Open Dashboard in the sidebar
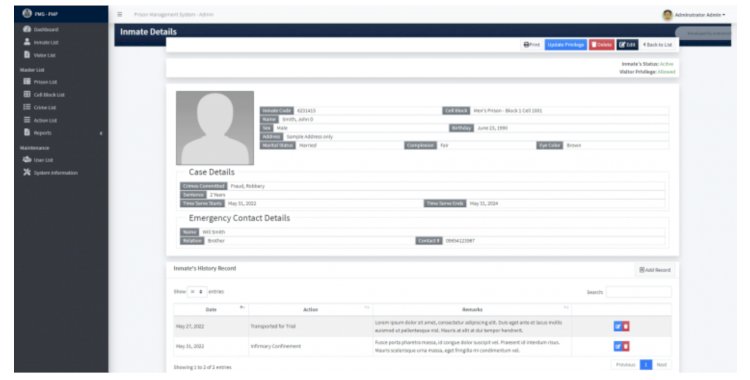750x380 pixels. pyautogui.click(x=46, y=30)
